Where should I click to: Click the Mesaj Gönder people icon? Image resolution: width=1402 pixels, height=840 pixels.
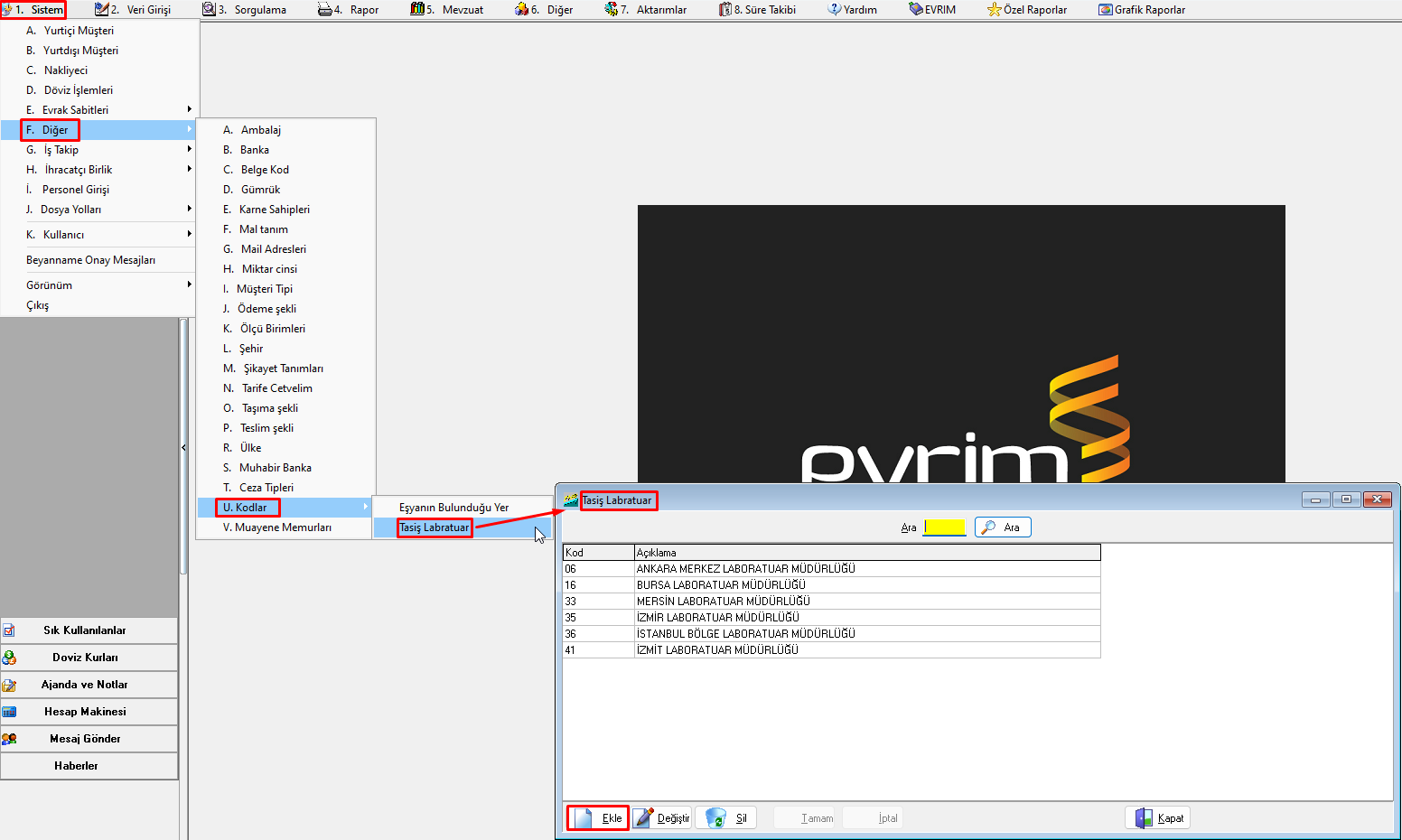click(x=9, y=739)
